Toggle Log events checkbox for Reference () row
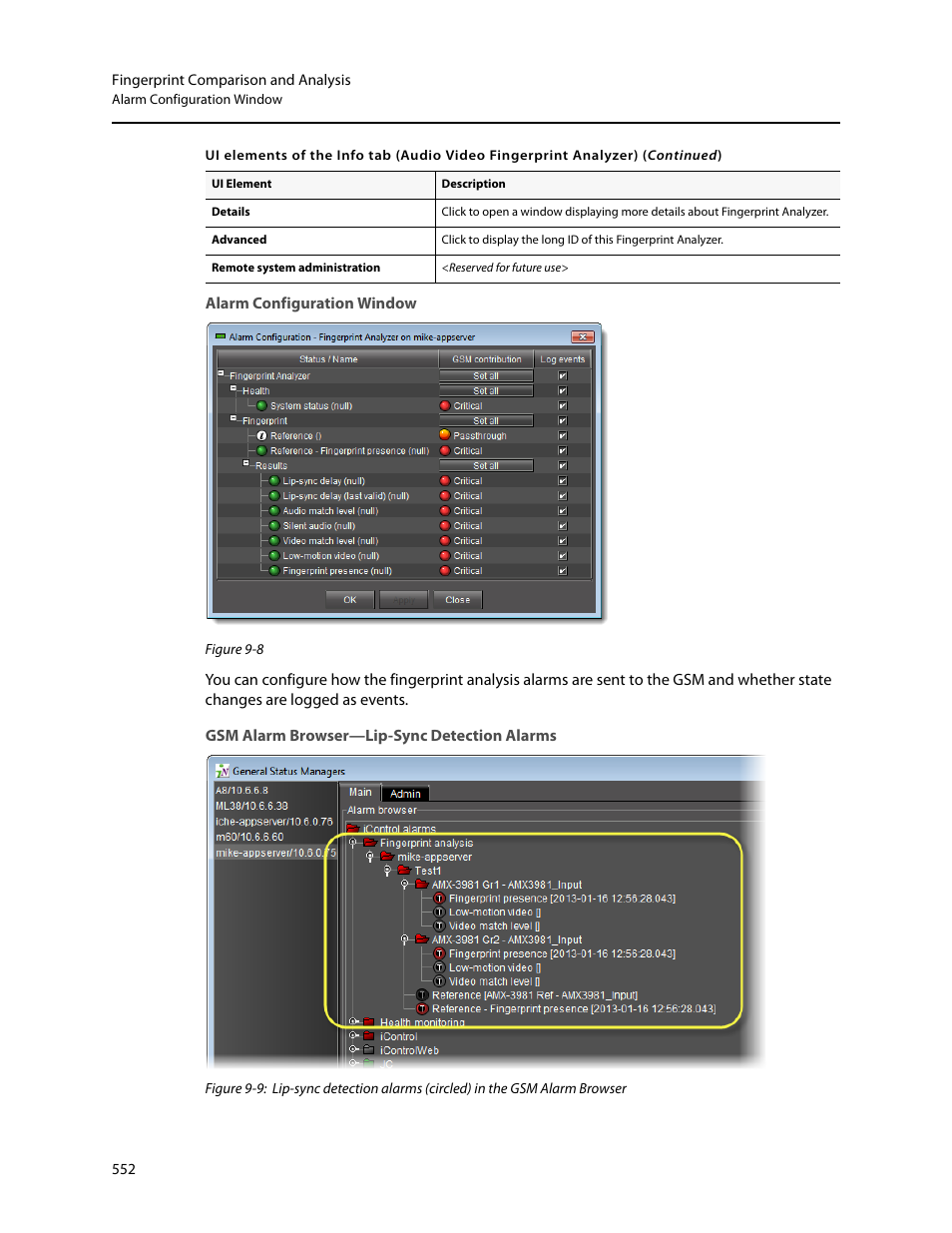 tap(563, 436)
